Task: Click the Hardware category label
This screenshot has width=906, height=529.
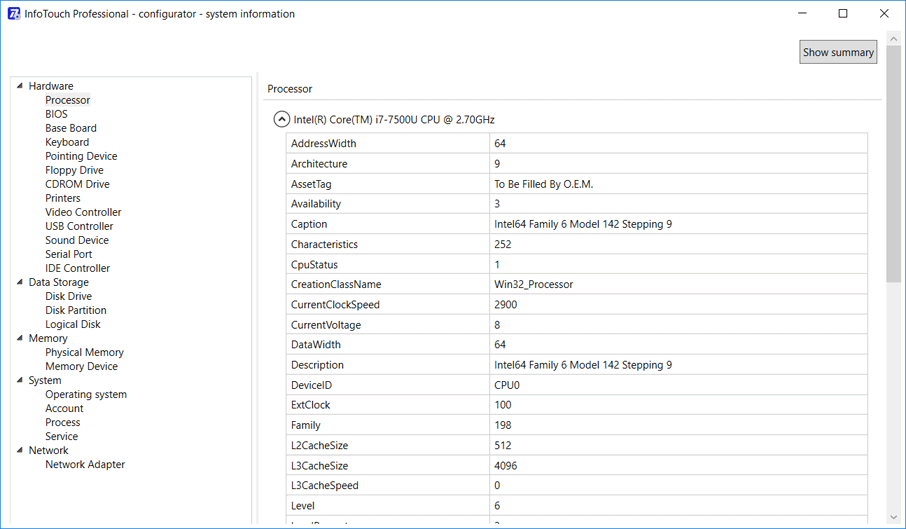Action: click(x=51, y=86)
